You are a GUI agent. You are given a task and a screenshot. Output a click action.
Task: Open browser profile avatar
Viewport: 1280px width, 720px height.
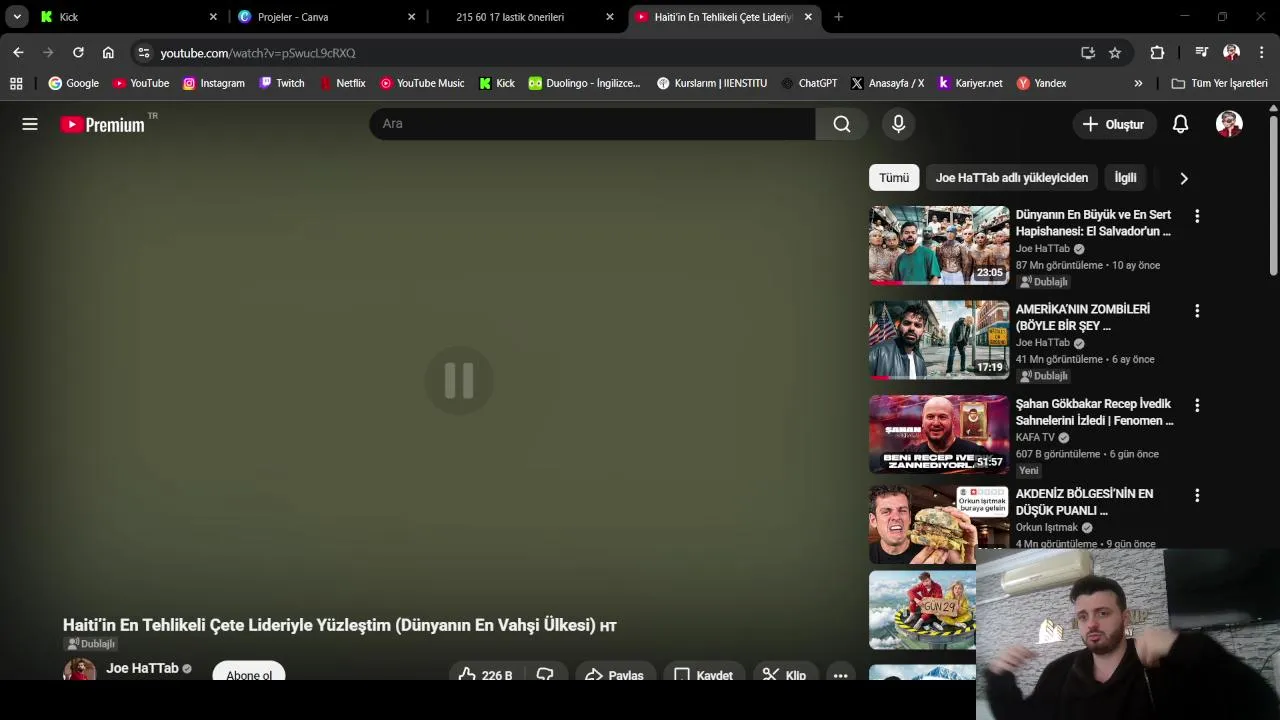tap(1231, 53)
